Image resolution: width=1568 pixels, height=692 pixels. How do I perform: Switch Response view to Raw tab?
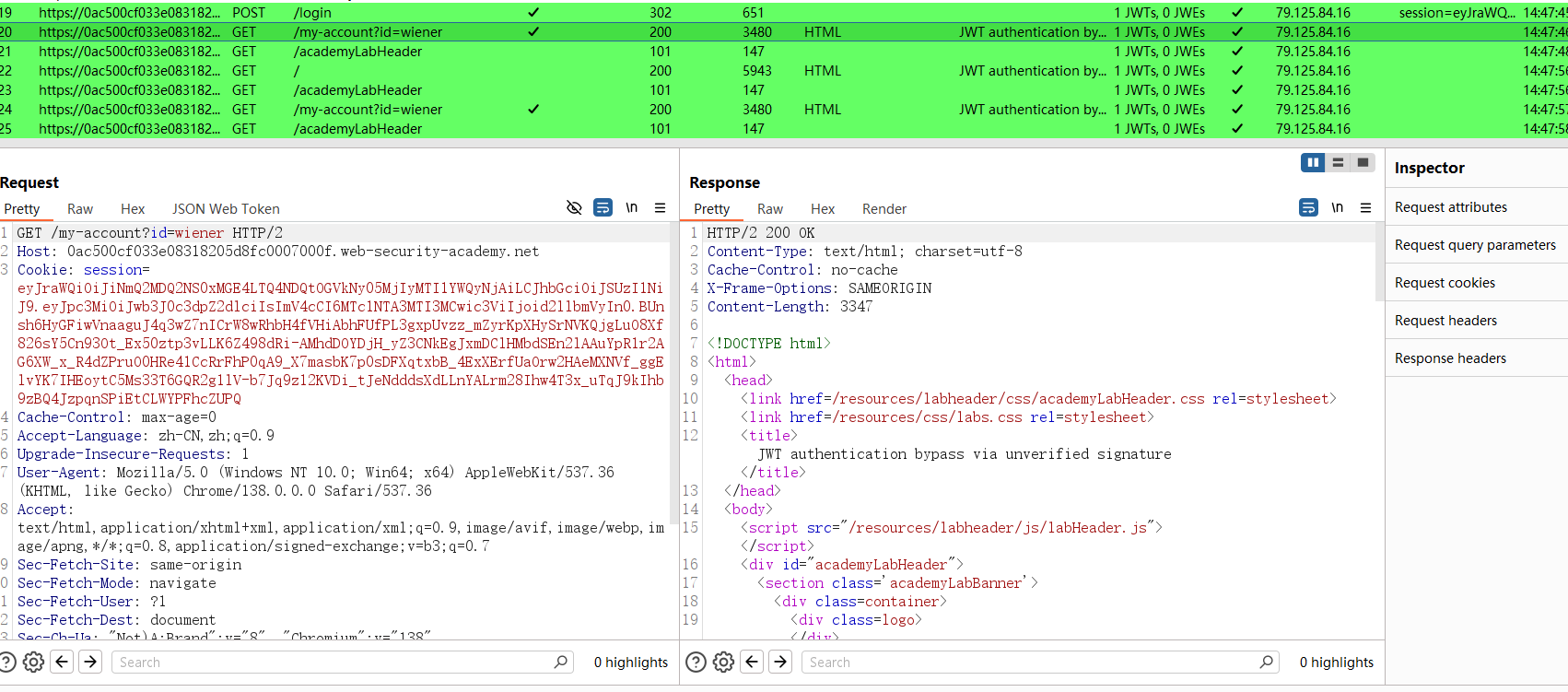coord(770,209)
